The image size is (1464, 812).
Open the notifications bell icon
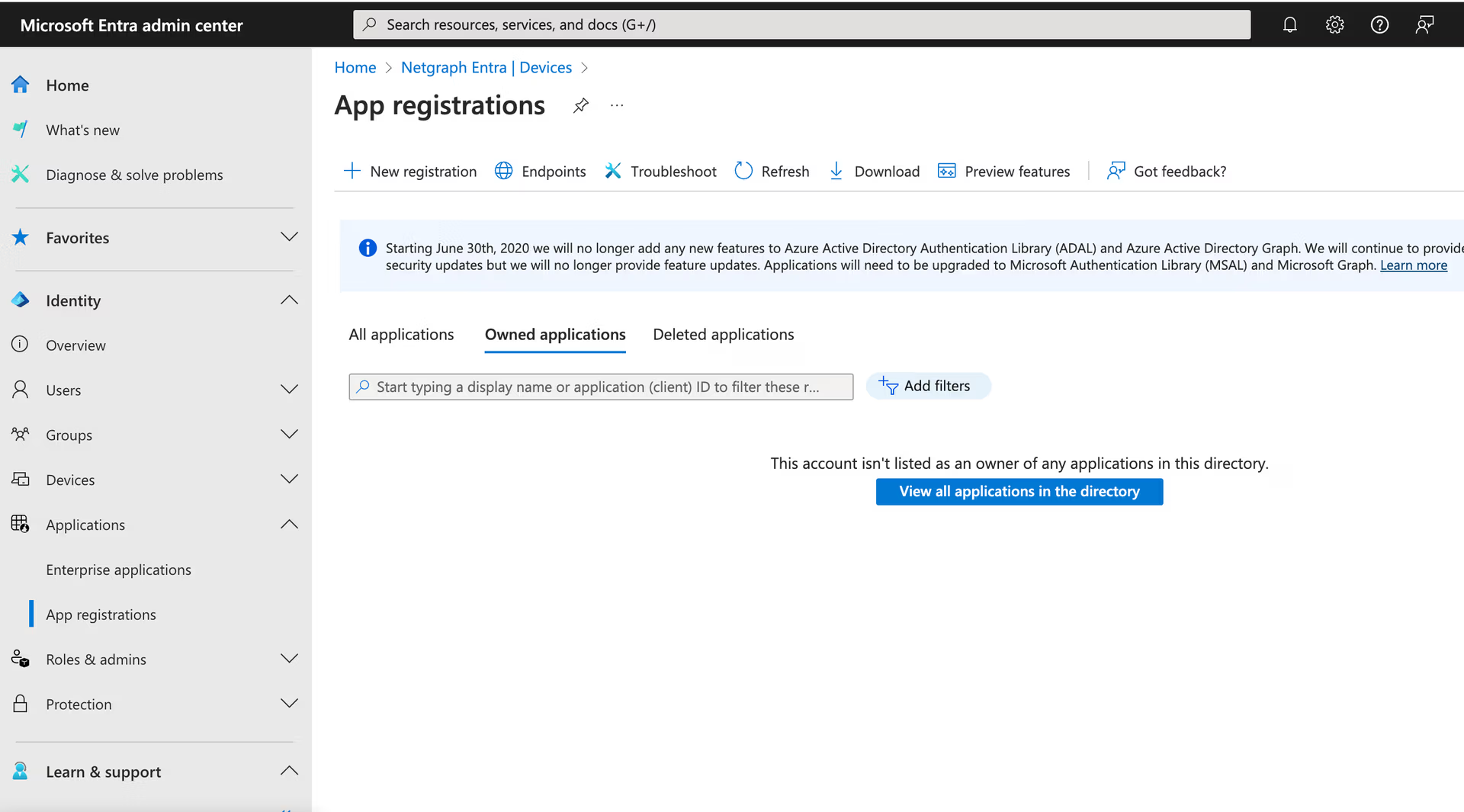tap(1289, 24)
